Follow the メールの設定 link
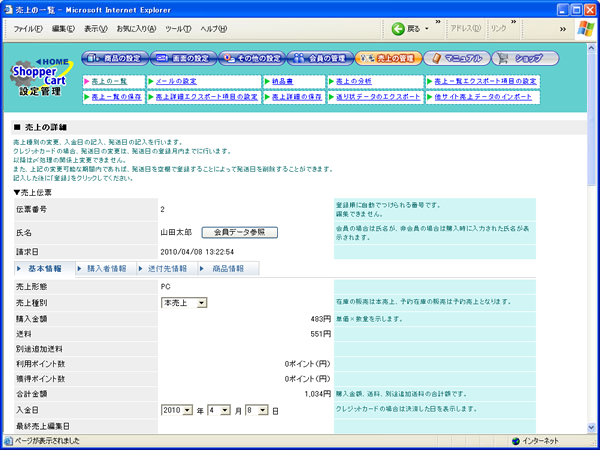600x450 pixels. click(176, 82)
